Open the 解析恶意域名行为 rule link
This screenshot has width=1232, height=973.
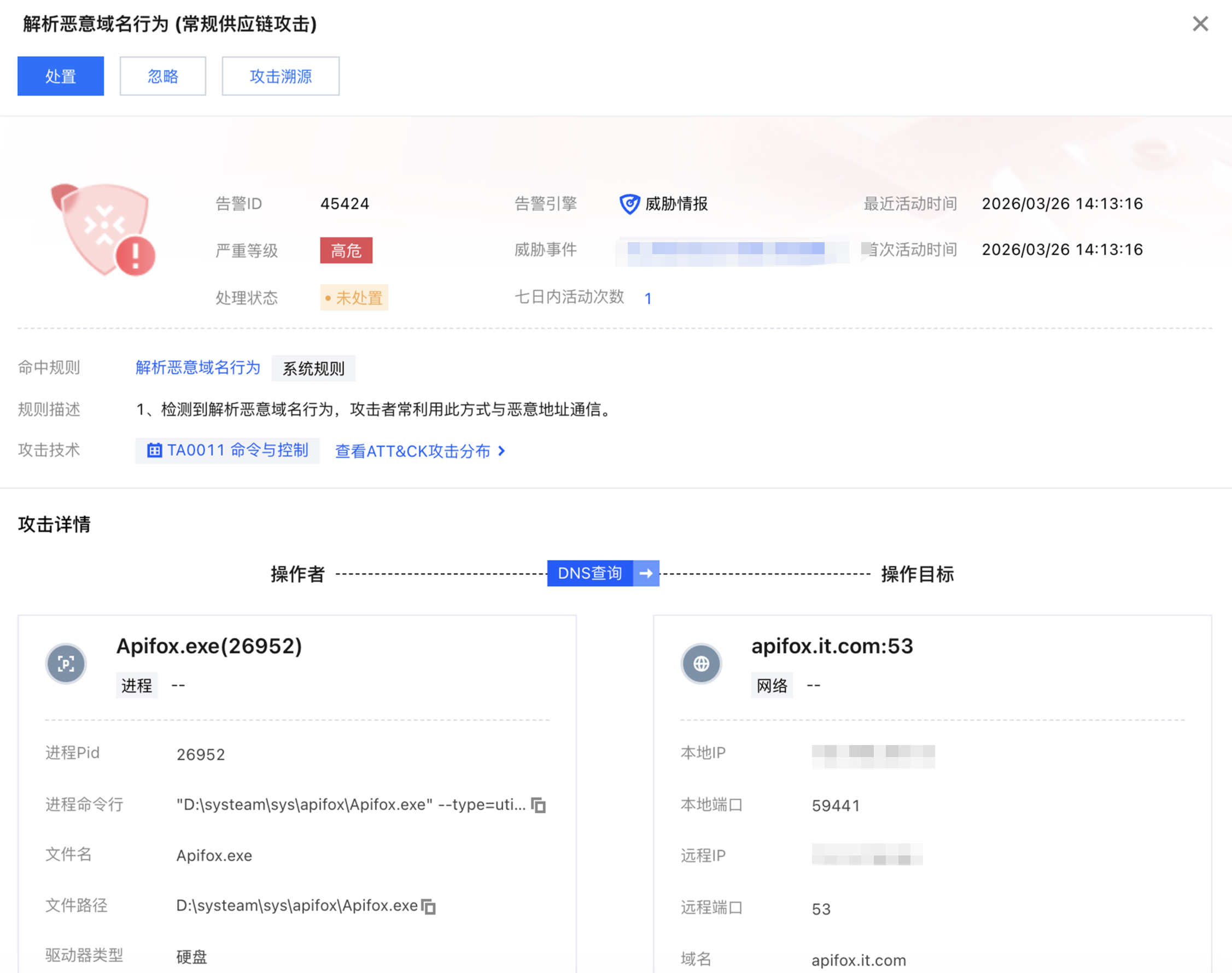(198, 367)
